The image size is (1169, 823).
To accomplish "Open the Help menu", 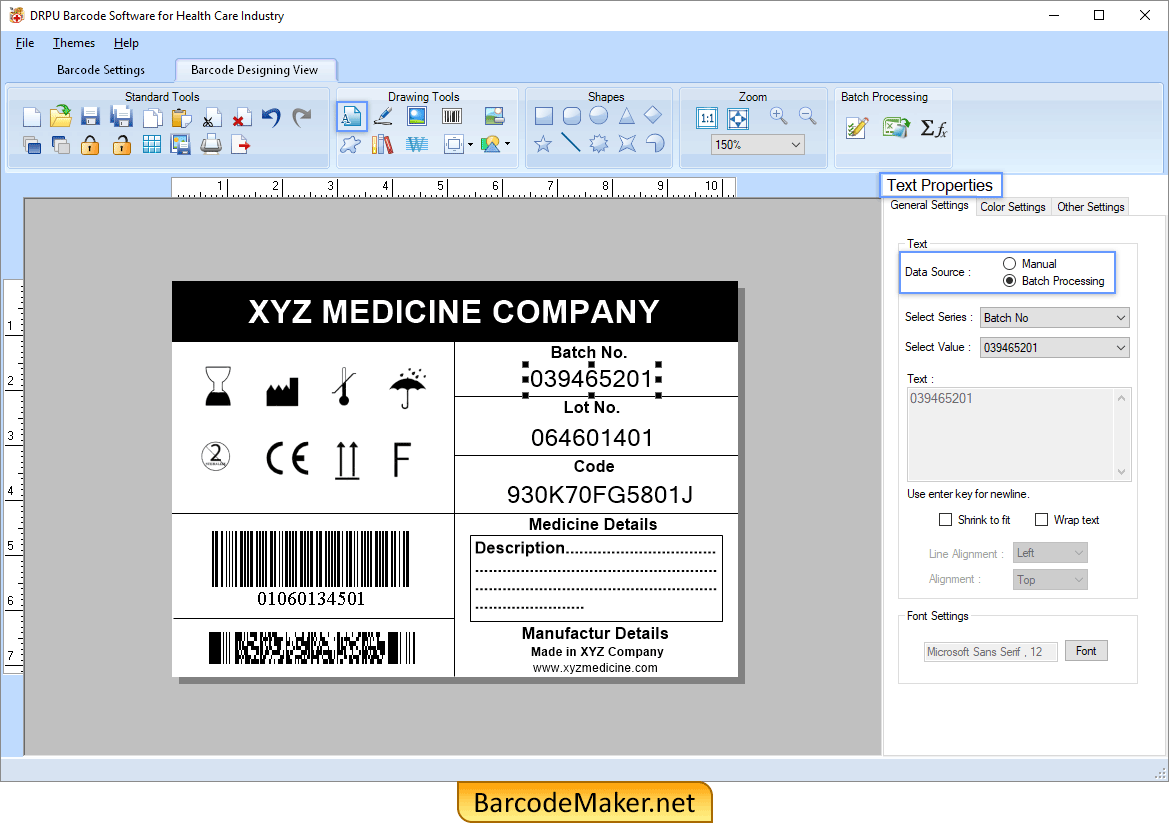I will 126,42.
